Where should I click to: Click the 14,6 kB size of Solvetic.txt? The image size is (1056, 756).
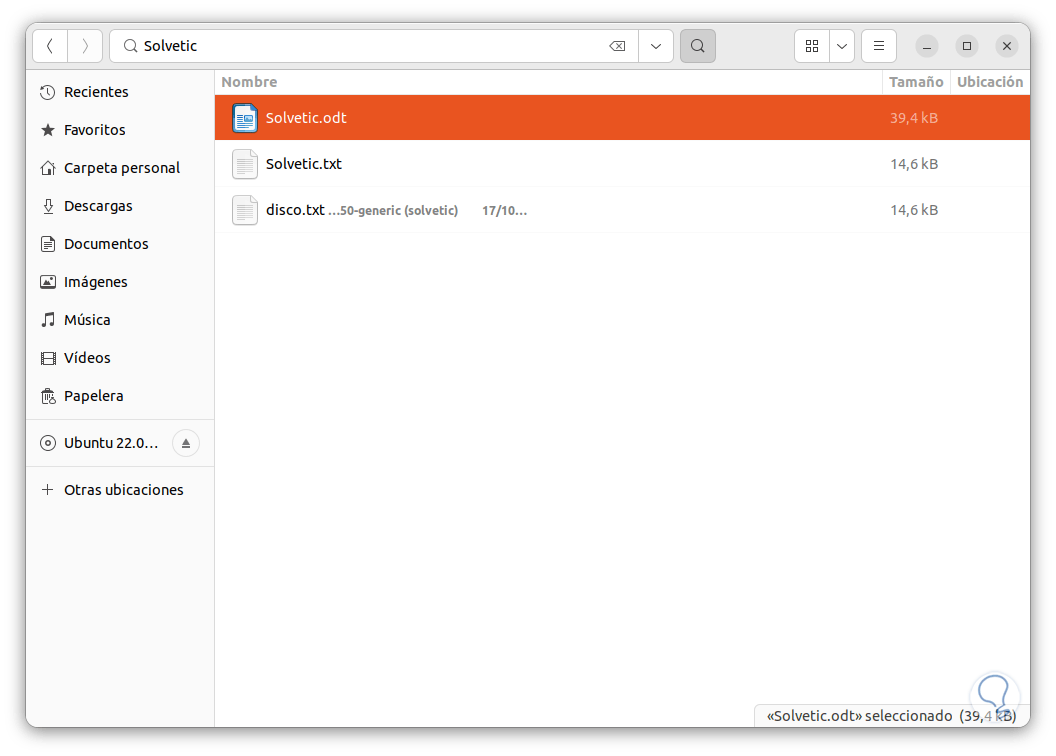914,164
